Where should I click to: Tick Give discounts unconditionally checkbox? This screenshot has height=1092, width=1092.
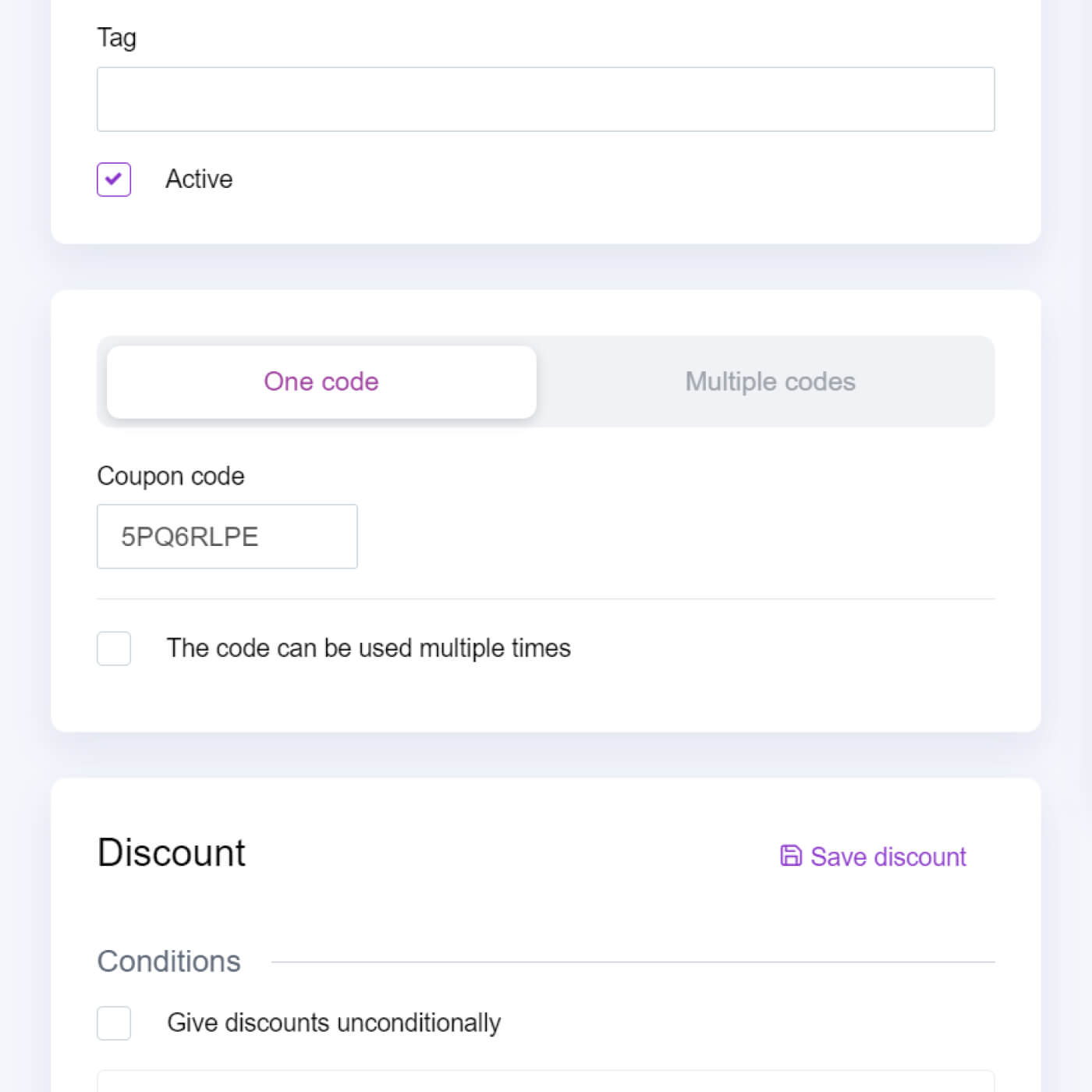point(114,1023)
